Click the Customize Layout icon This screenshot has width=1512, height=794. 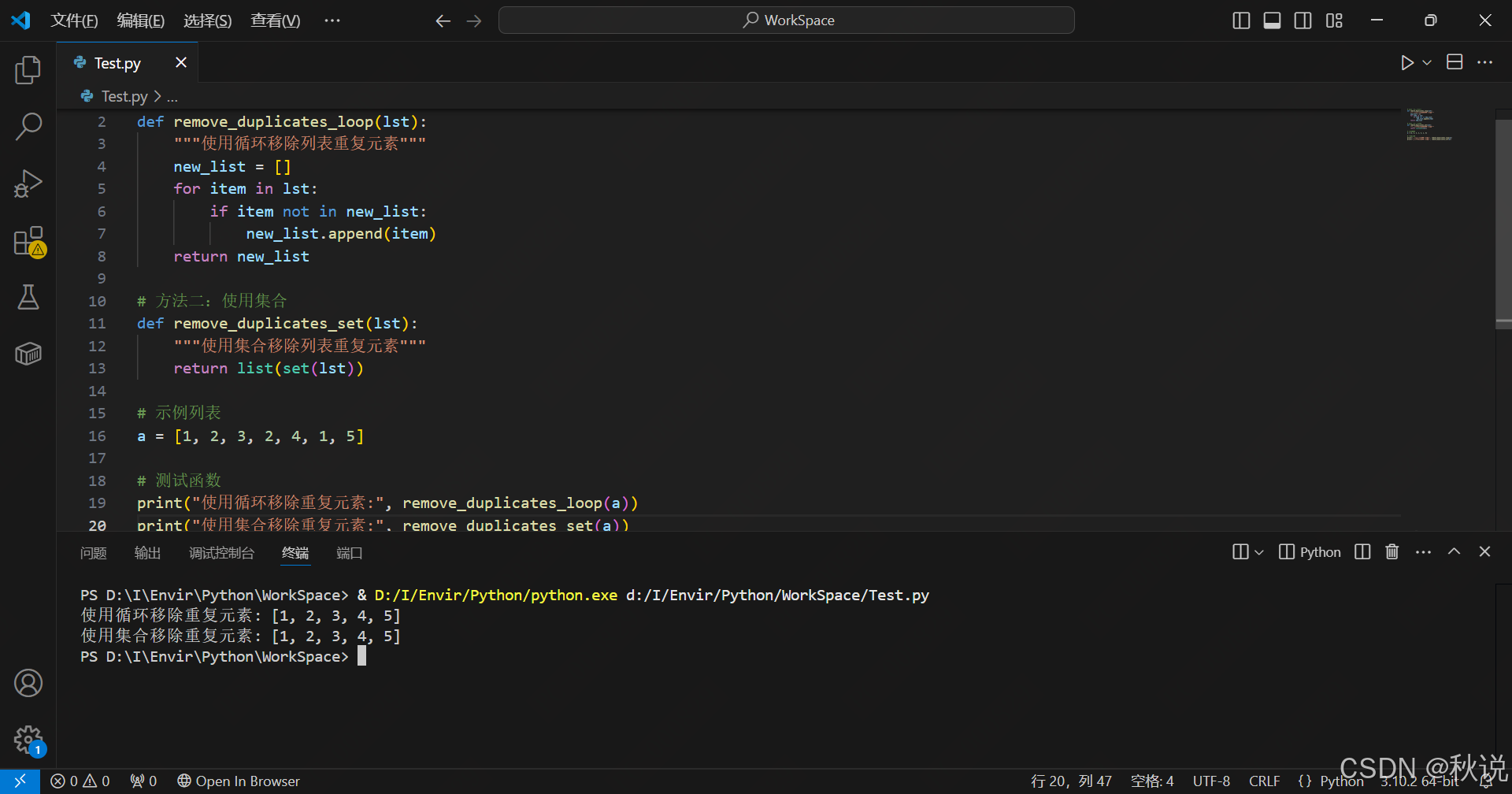coord(1334,20)
